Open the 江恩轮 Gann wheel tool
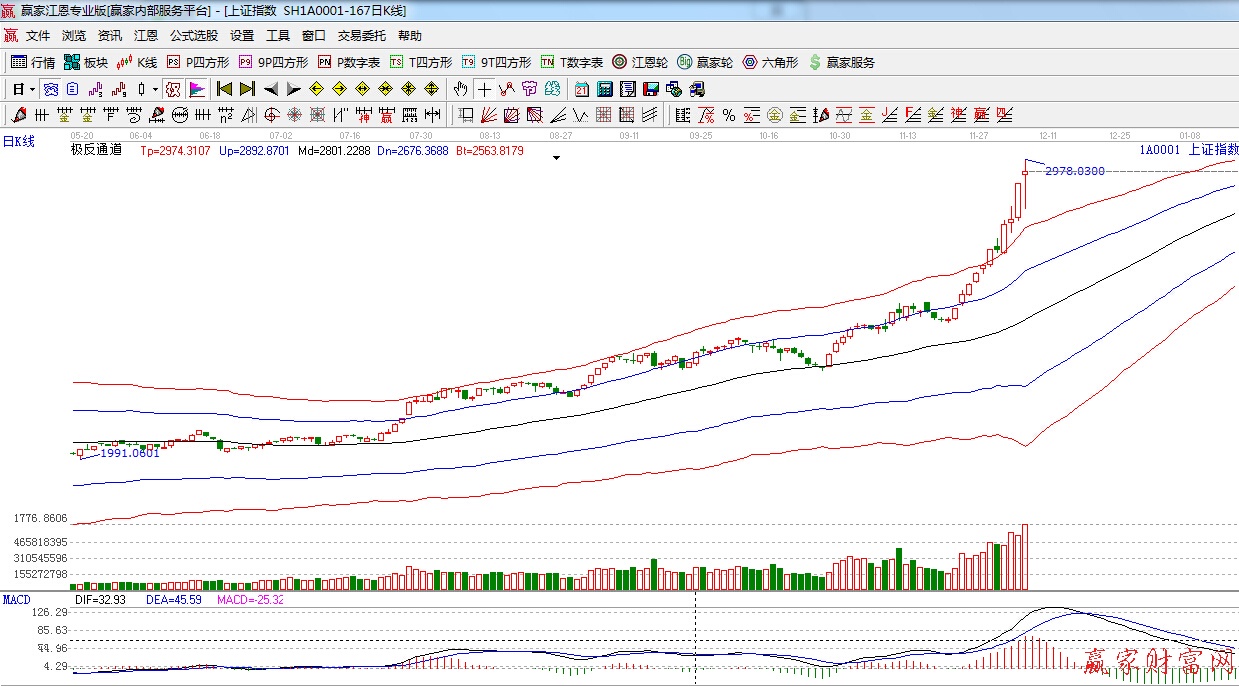 [640, 62]
